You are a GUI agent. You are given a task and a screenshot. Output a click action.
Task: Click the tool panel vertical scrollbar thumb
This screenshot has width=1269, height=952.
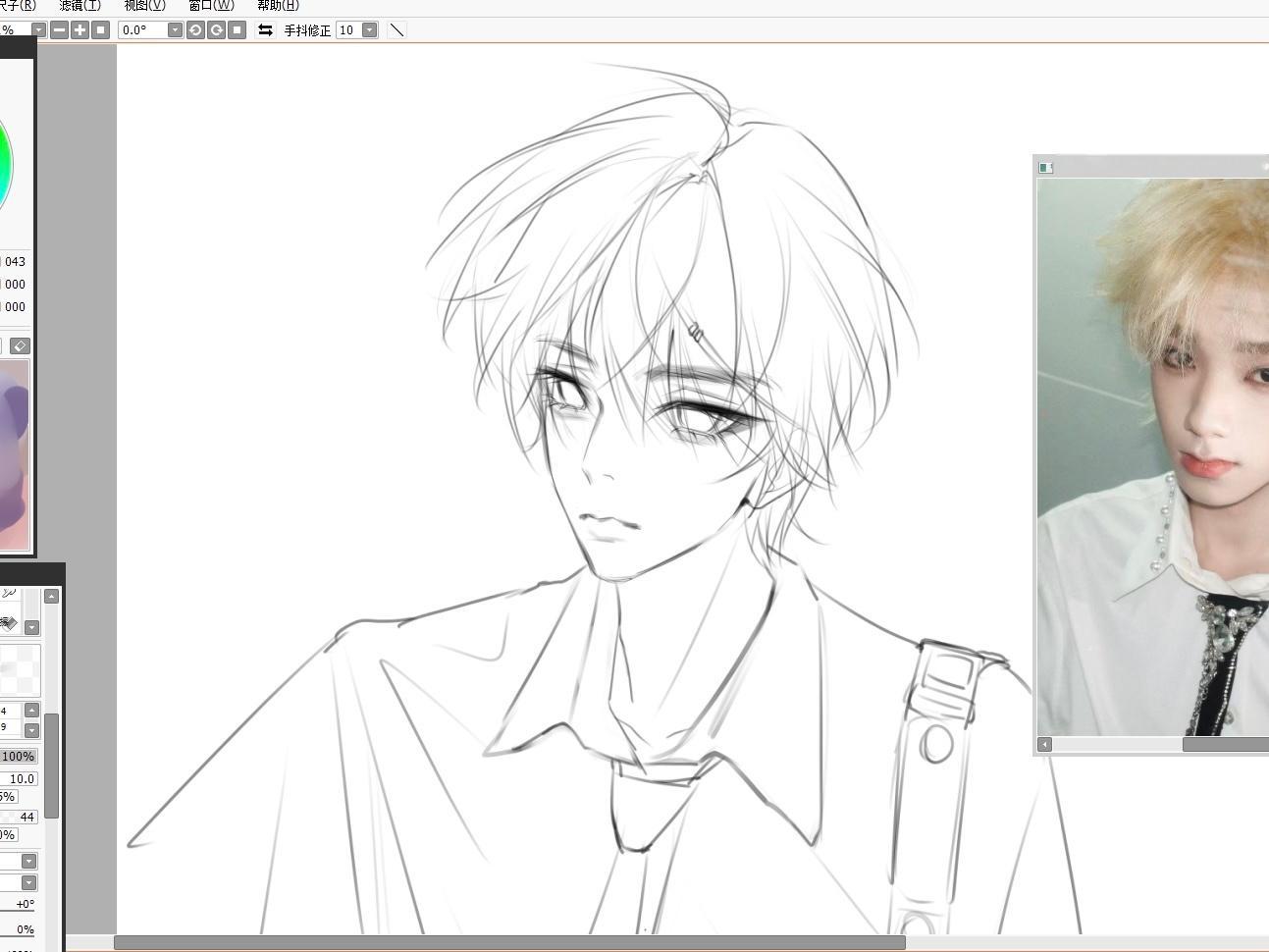[x=52, y=766]
